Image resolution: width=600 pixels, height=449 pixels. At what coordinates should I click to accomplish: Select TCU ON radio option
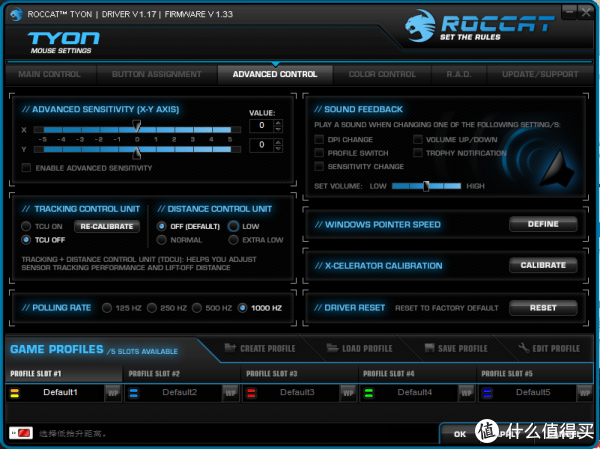(26, 226)
